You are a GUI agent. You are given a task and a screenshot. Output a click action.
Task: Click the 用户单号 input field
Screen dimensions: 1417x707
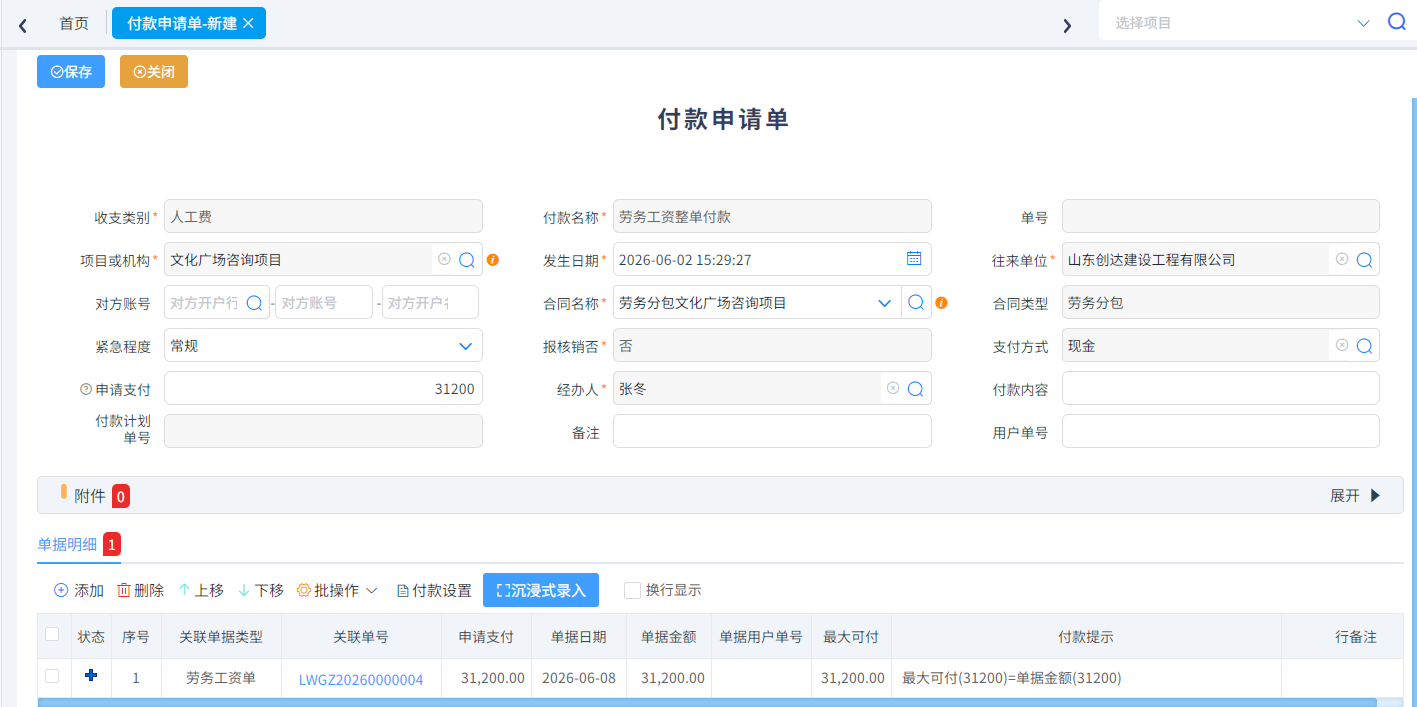pyautogui.click(x=1221, y=431)
